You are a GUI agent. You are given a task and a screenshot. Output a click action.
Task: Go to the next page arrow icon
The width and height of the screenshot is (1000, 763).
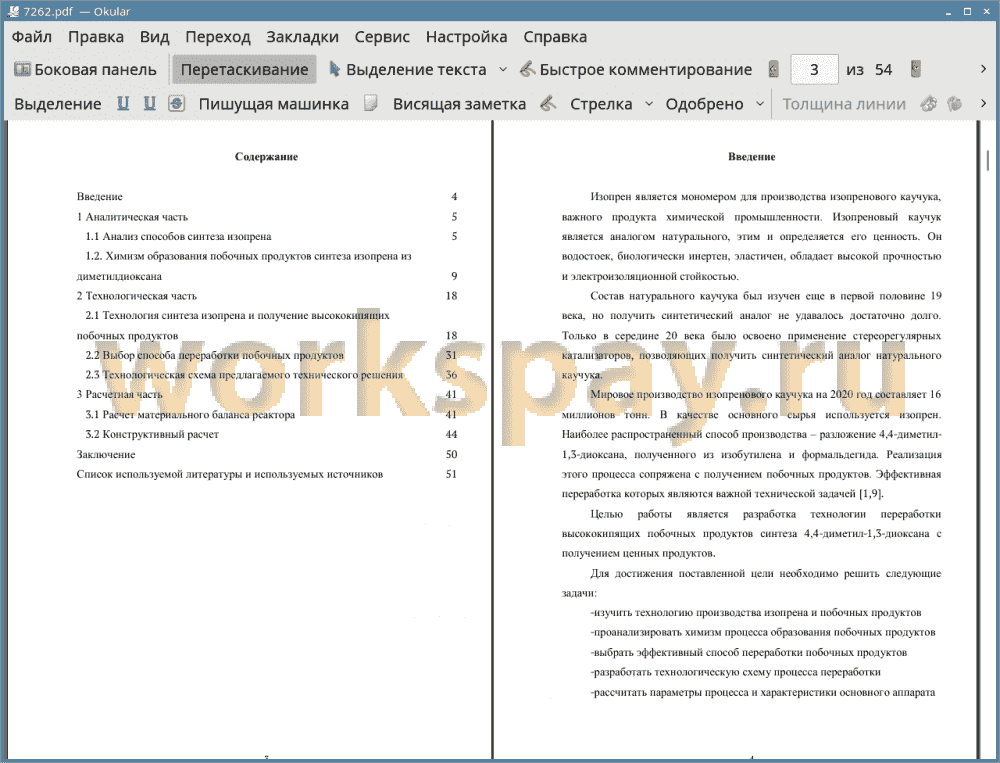pyautogui.click(x=916, y=69)
